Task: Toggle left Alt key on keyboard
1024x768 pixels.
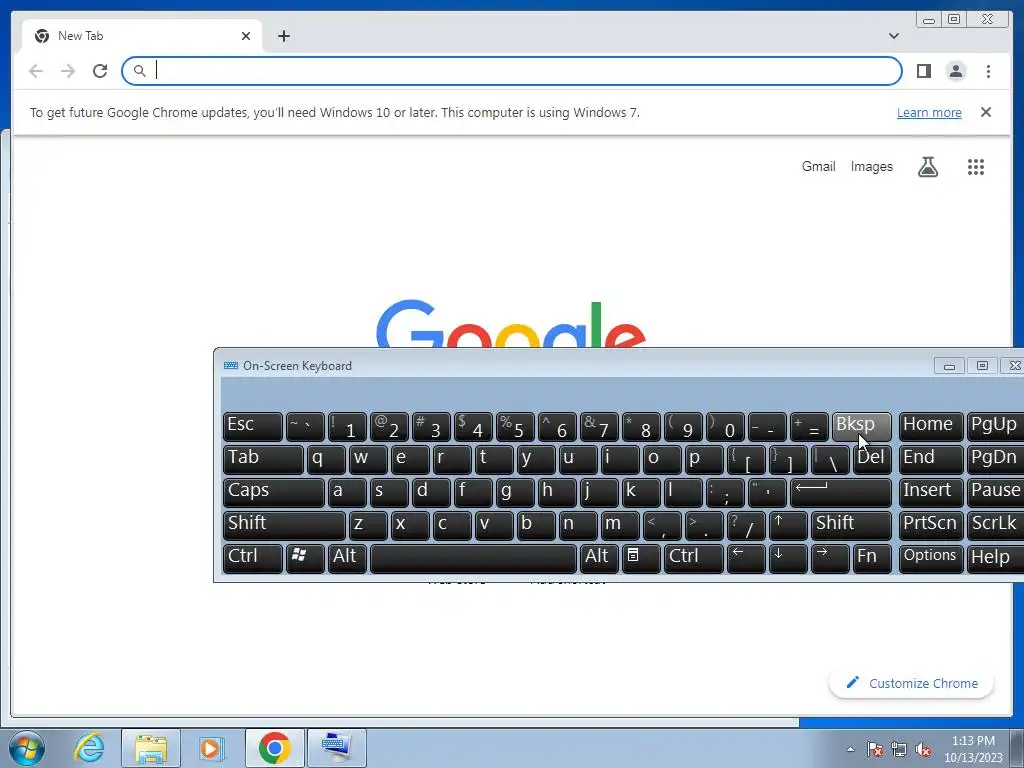Action: tap(347, 559)
